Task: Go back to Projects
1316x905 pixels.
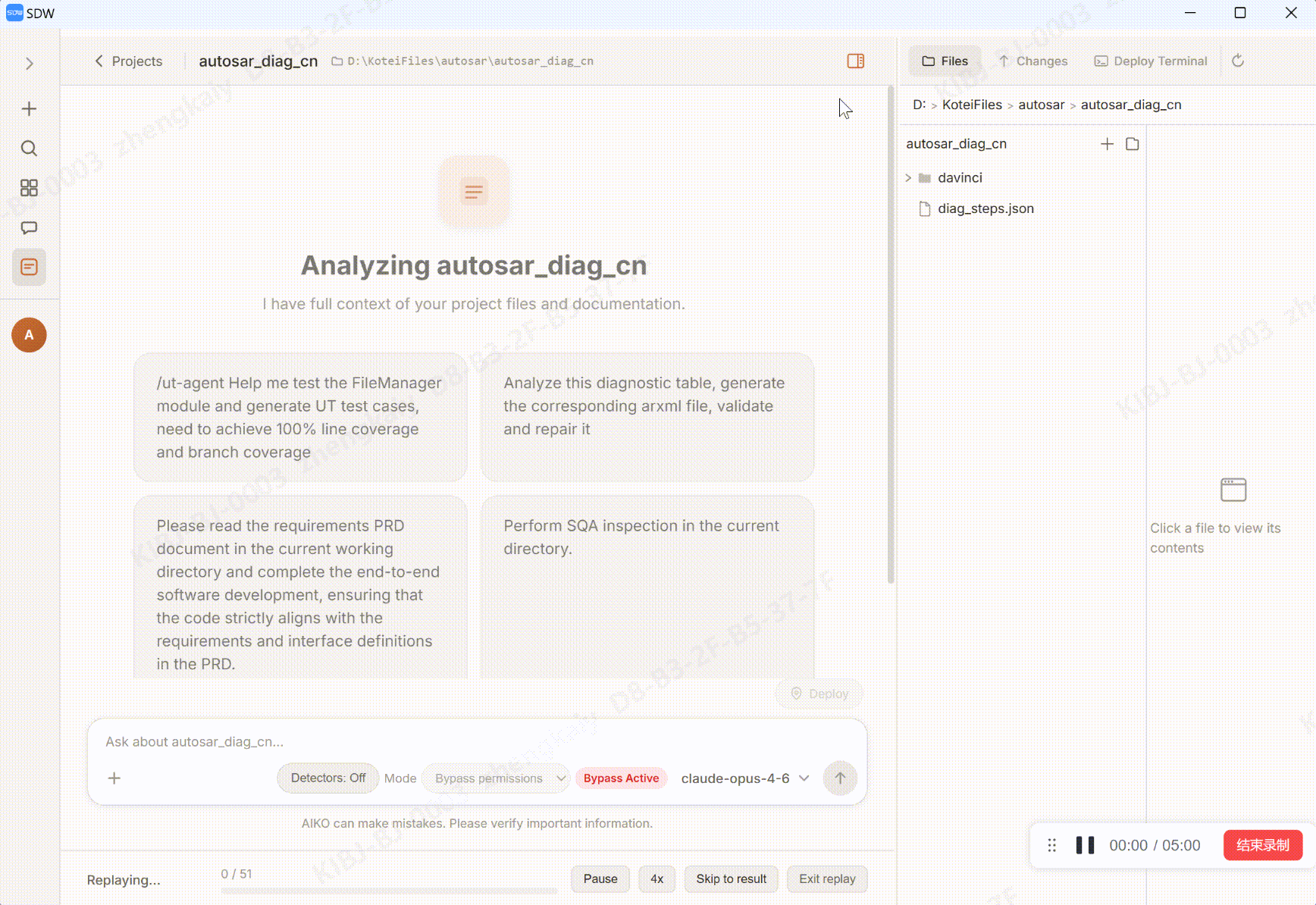Action: pos(128,61)
